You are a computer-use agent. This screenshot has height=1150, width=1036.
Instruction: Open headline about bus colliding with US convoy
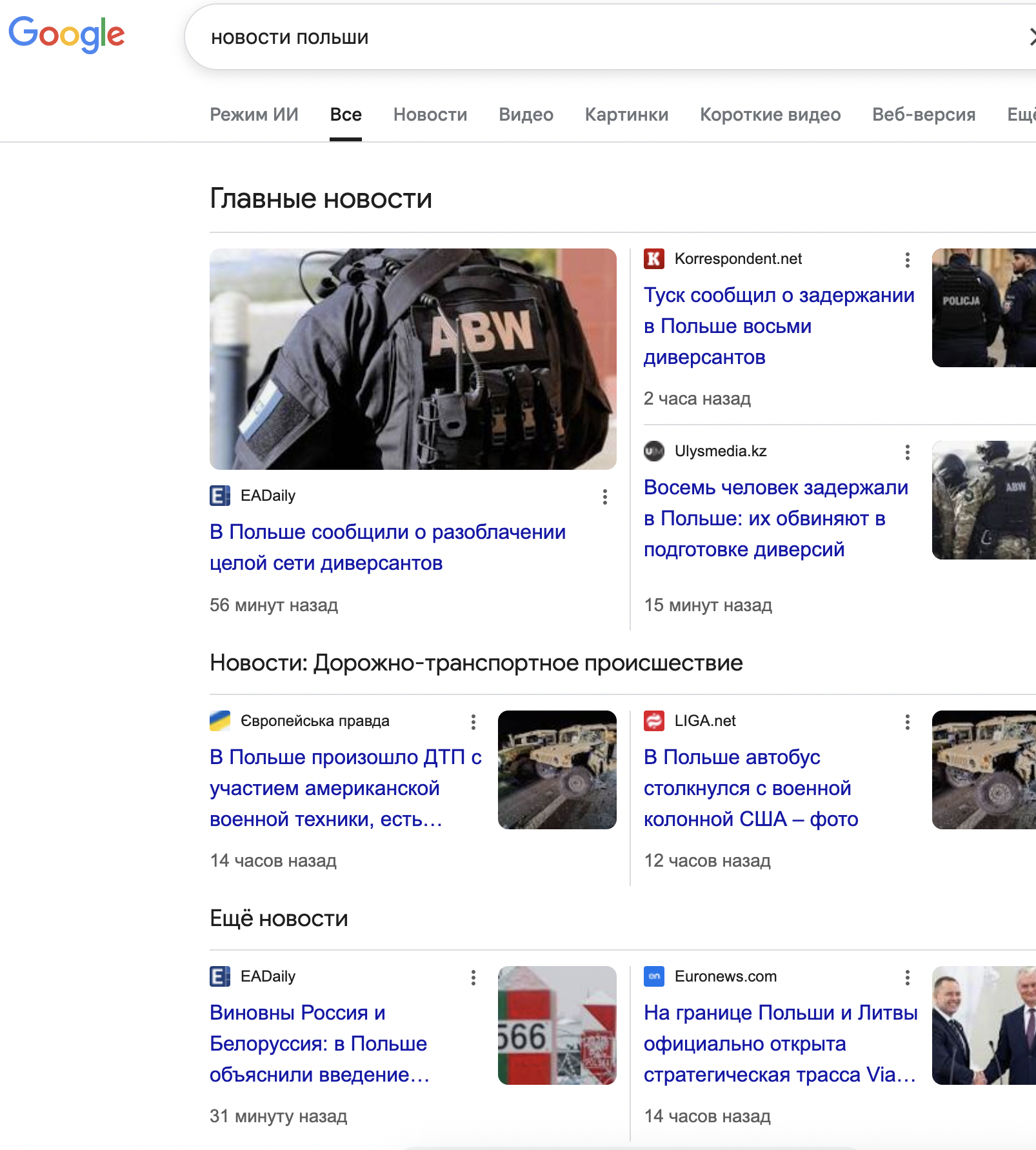(x=750, y=788)
